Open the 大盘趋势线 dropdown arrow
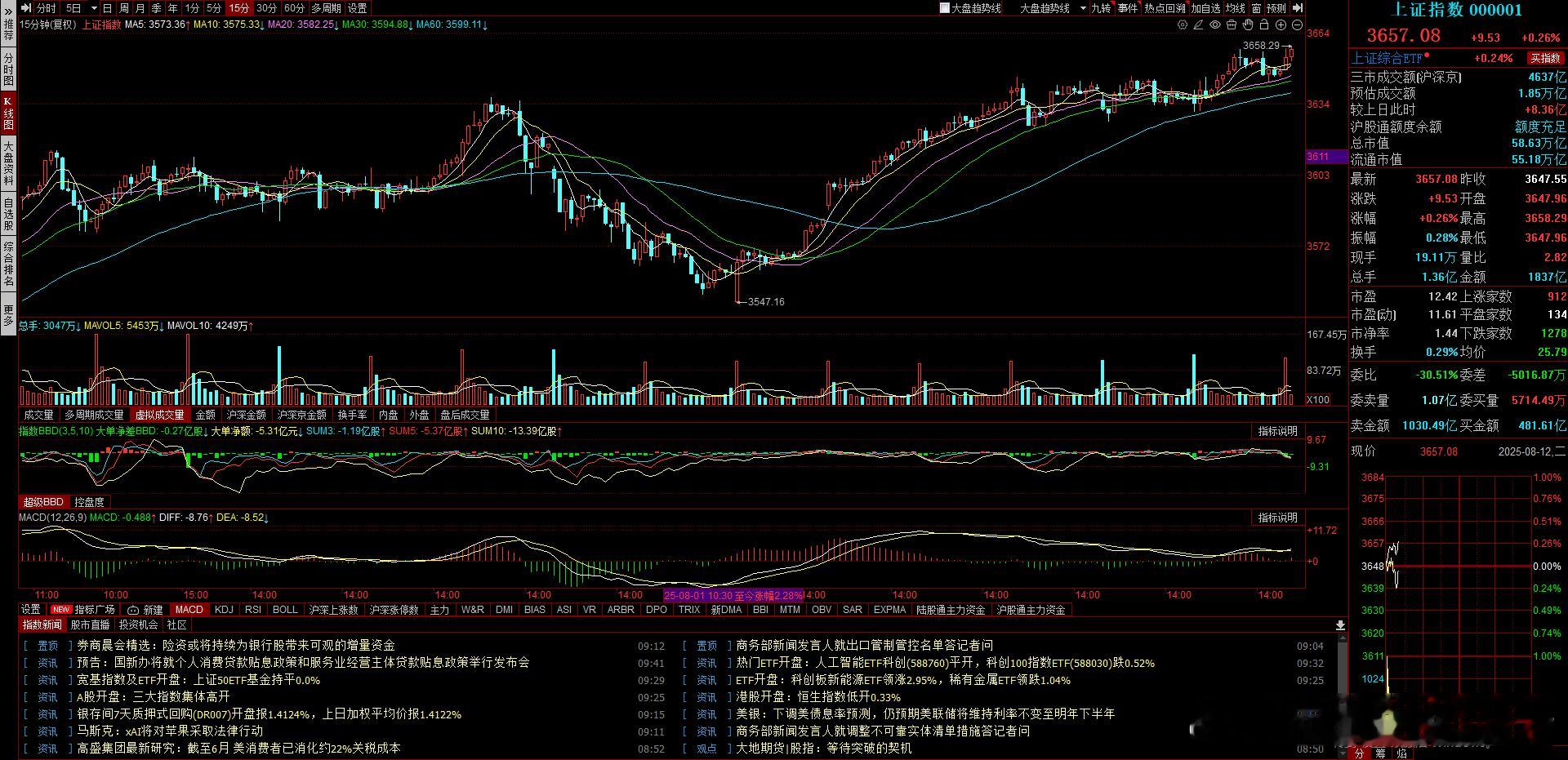This screenshot has width=1568, height=760. pyautogui.click(x=1083, y=8)
